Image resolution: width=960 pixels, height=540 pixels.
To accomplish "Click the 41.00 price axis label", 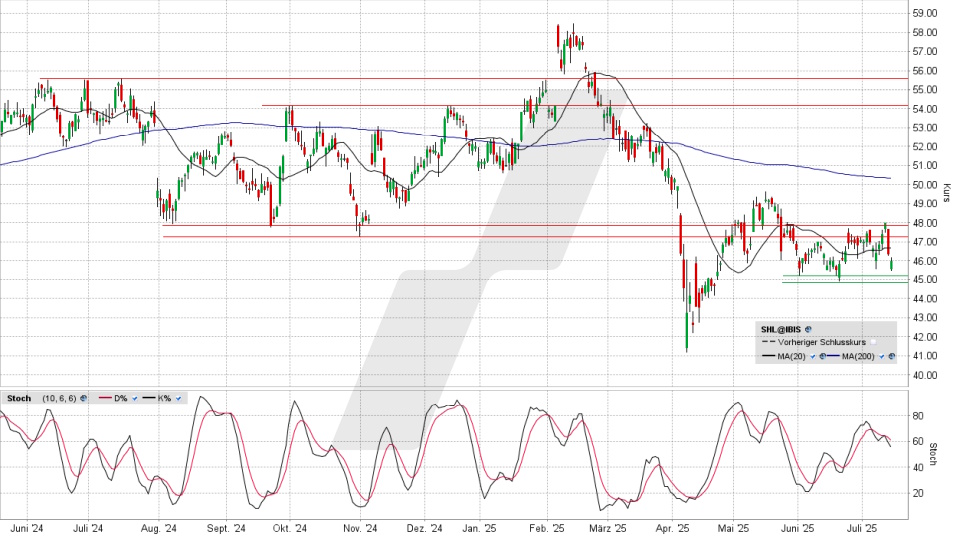I will click(x=924, y=356).
